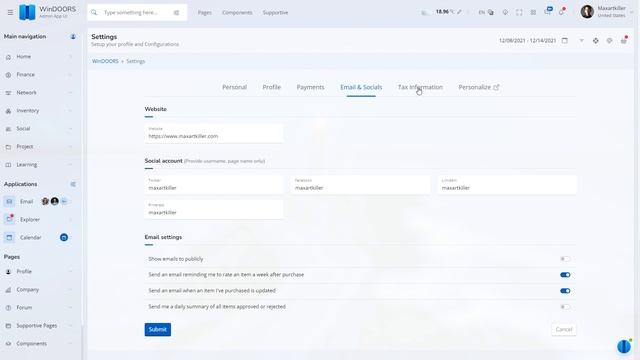
Task: Open the apps grid icon
Action: click(533, 12)
